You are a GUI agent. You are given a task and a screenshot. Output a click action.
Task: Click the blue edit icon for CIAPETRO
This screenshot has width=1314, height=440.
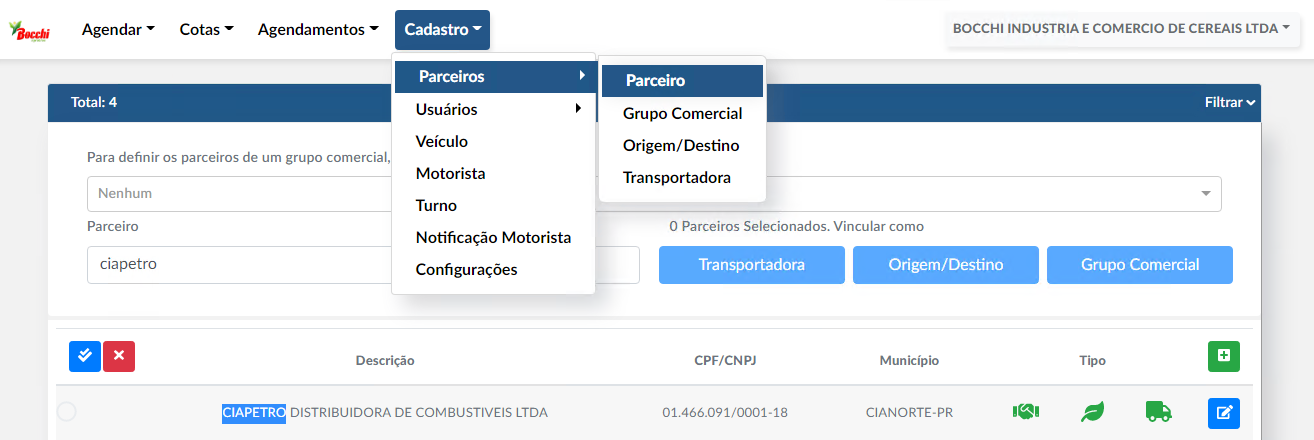(x=1224, y=412)
